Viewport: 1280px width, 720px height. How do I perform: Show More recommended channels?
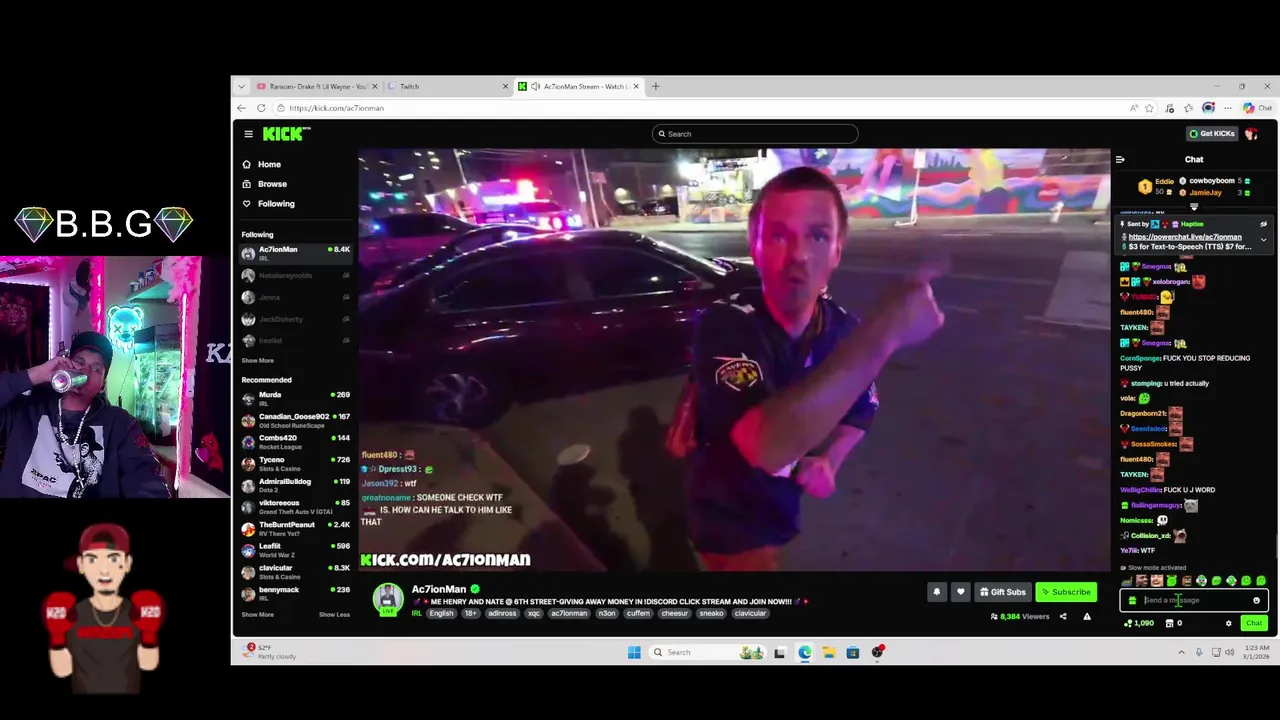point(257,614)
